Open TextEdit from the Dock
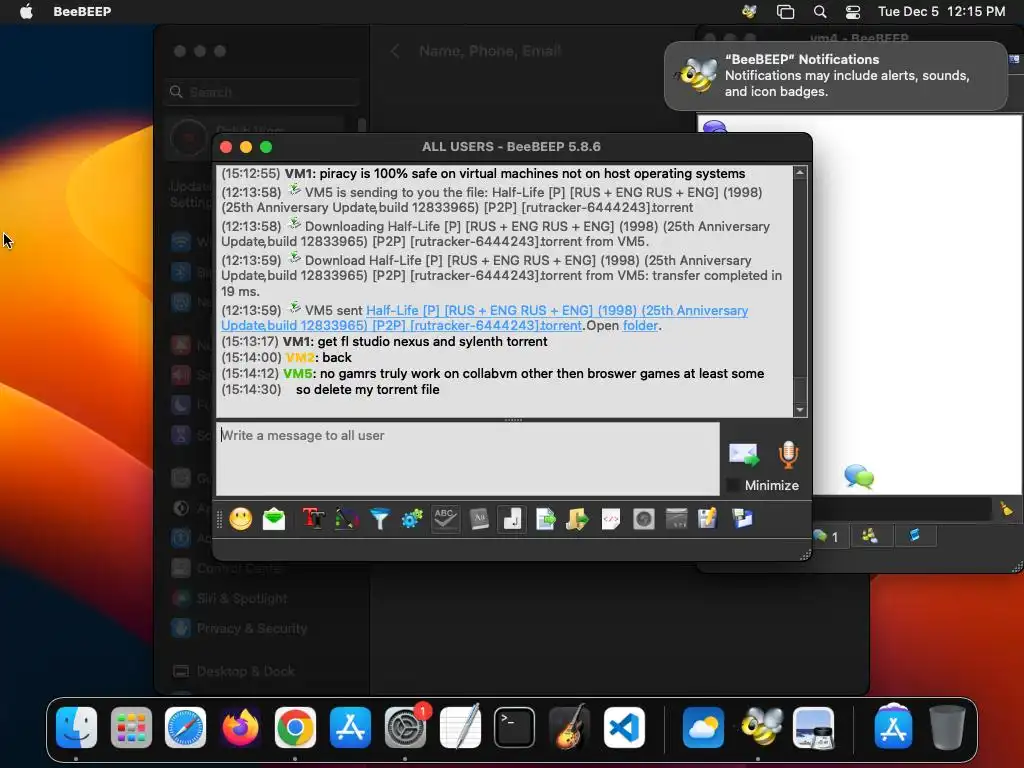This screenshot has width=1024, height=768. pyautogui.click(x=460, y=728)
